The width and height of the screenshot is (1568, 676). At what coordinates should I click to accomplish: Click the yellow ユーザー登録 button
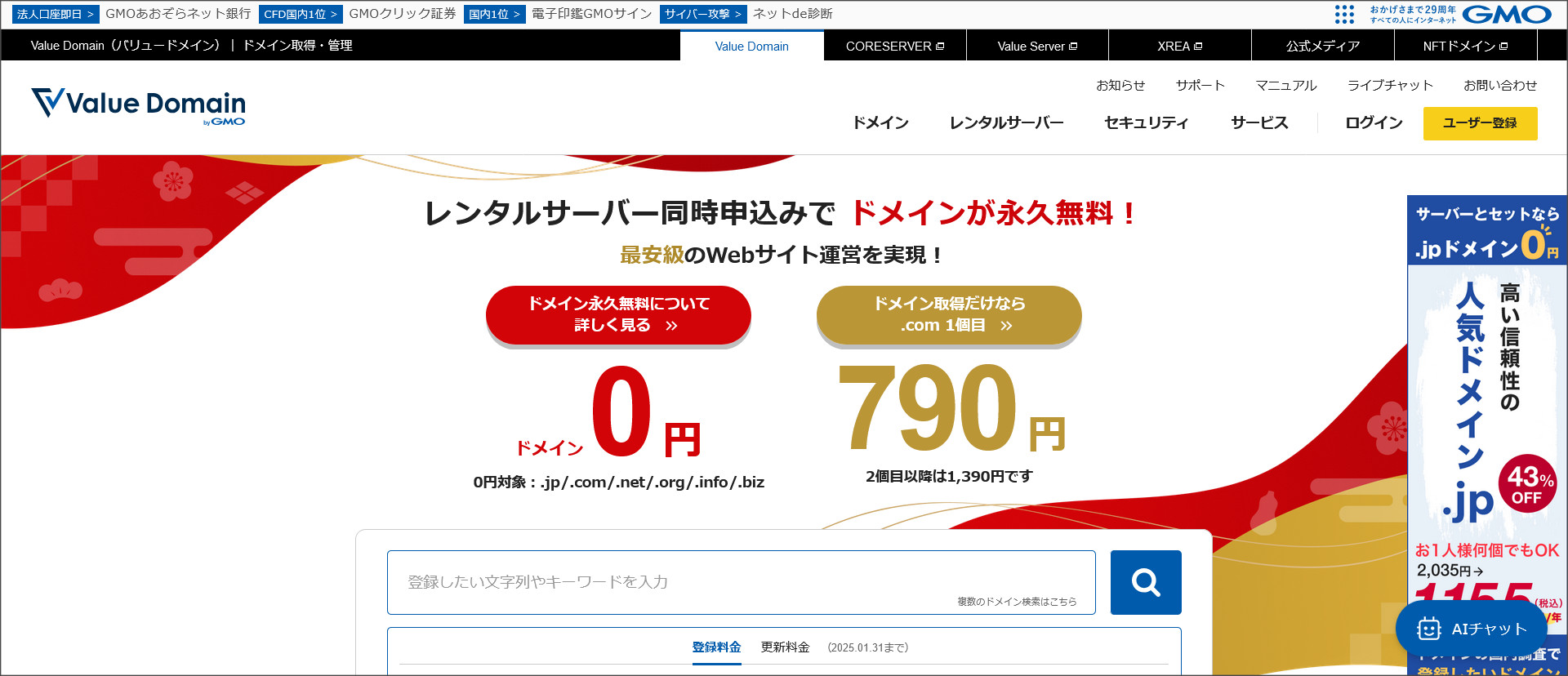pos(1480,123)
